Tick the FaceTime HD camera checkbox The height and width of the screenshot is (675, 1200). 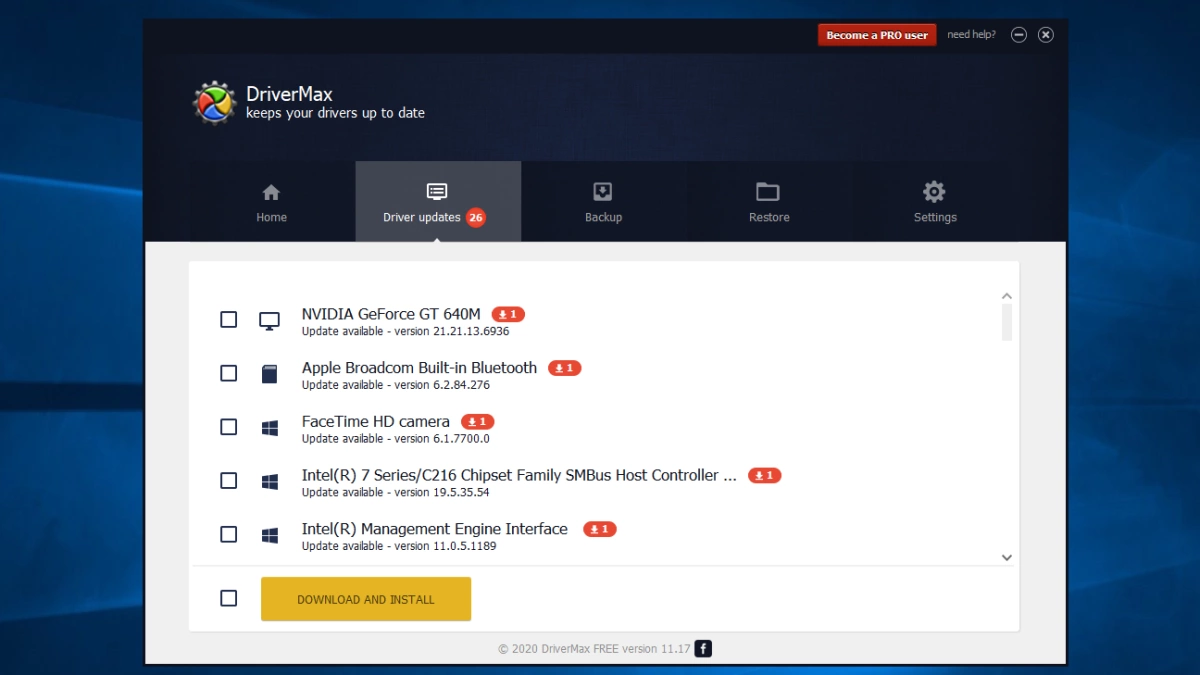pyautogui.click(x=229, y=427)
